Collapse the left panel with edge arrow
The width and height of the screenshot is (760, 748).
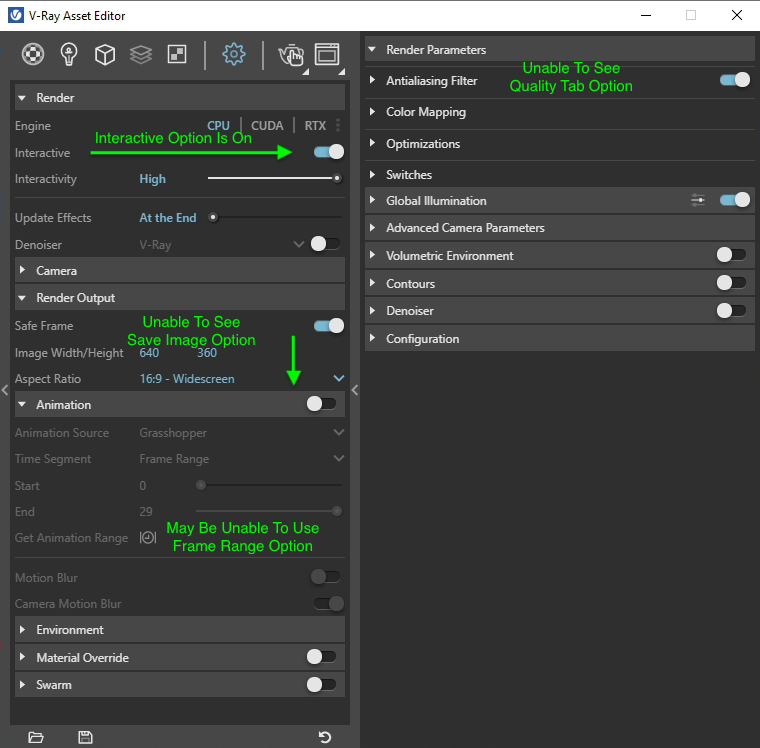[x=5, y=390]
